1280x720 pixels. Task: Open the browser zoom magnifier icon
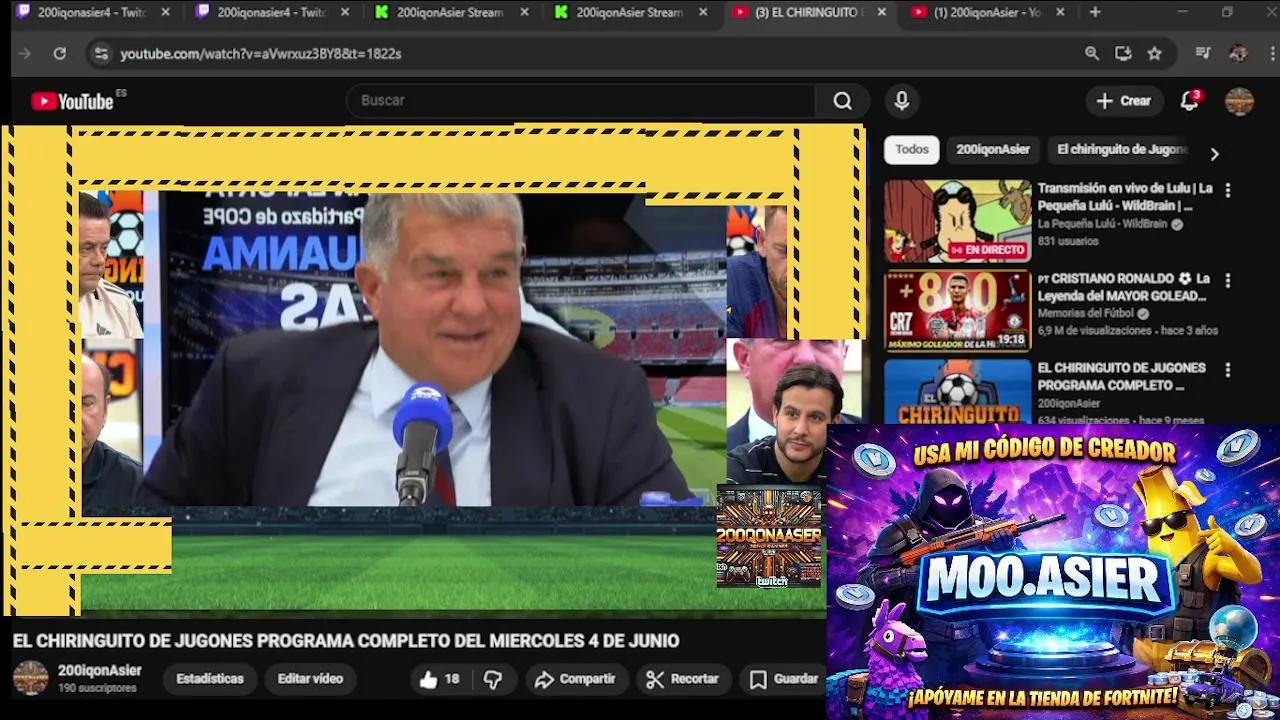tap(1092, 54)
